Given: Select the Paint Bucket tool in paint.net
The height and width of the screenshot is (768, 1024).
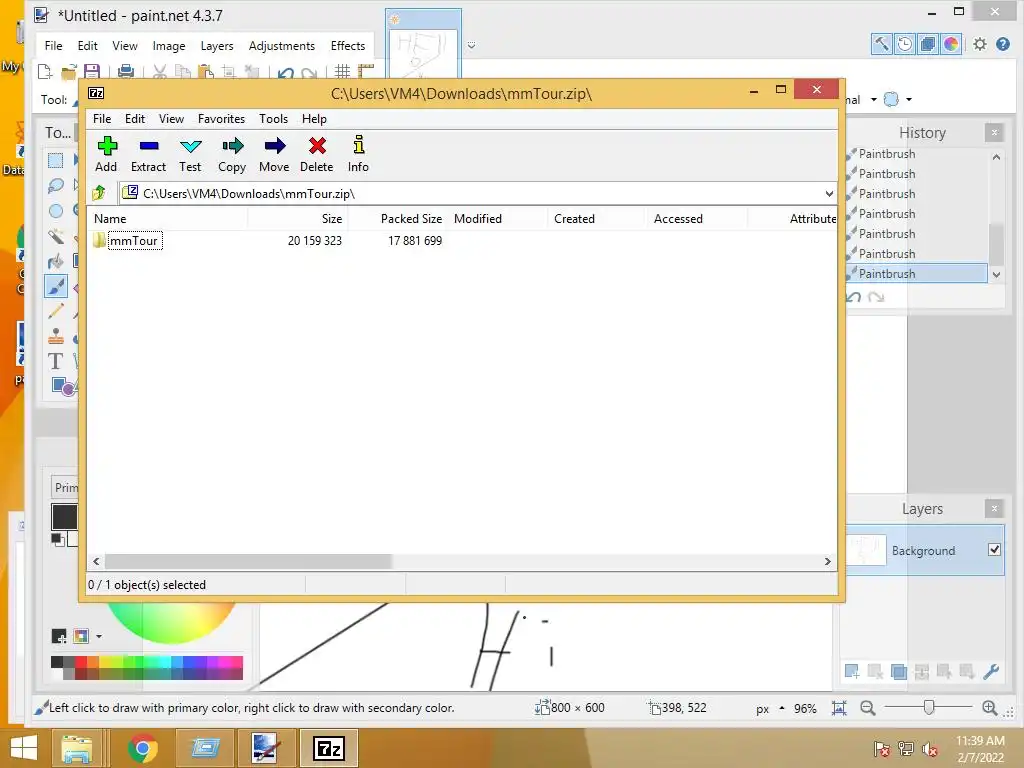Looking at the screenshot, I should click(56, 261).
